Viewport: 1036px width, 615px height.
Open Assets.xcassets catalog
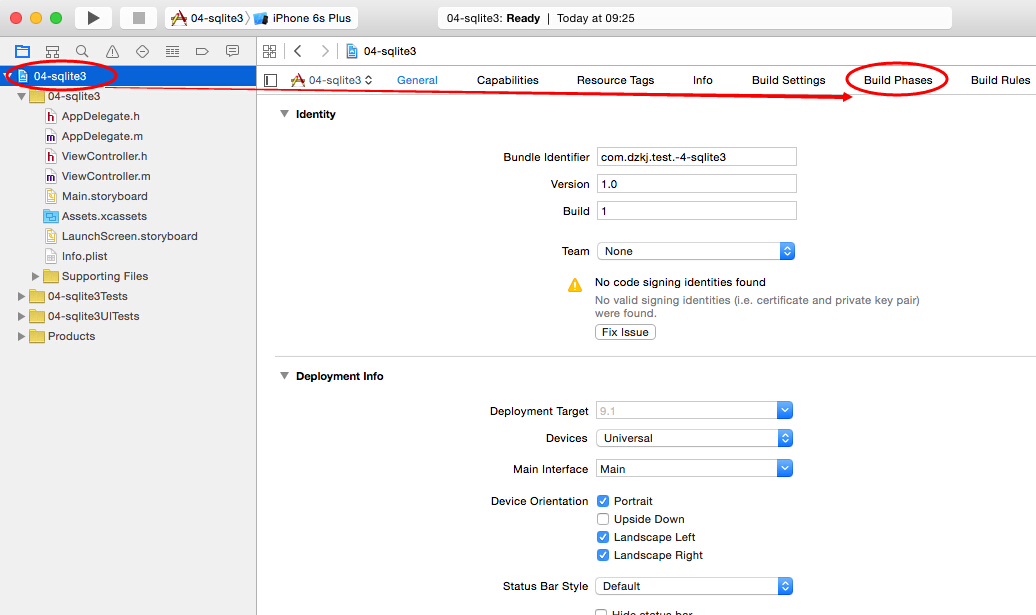coord(104,216)
